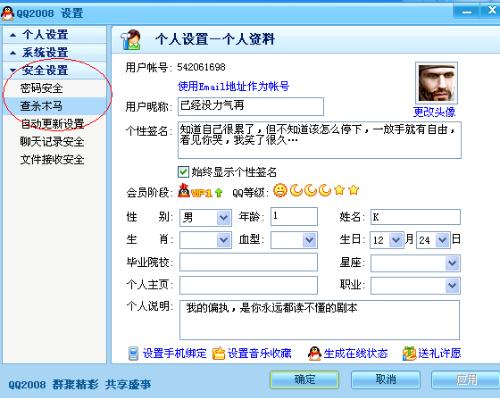The width and height of the screenshot is (500, 398).
Task: Click the last star level icon
Action: tap(354, 190)
